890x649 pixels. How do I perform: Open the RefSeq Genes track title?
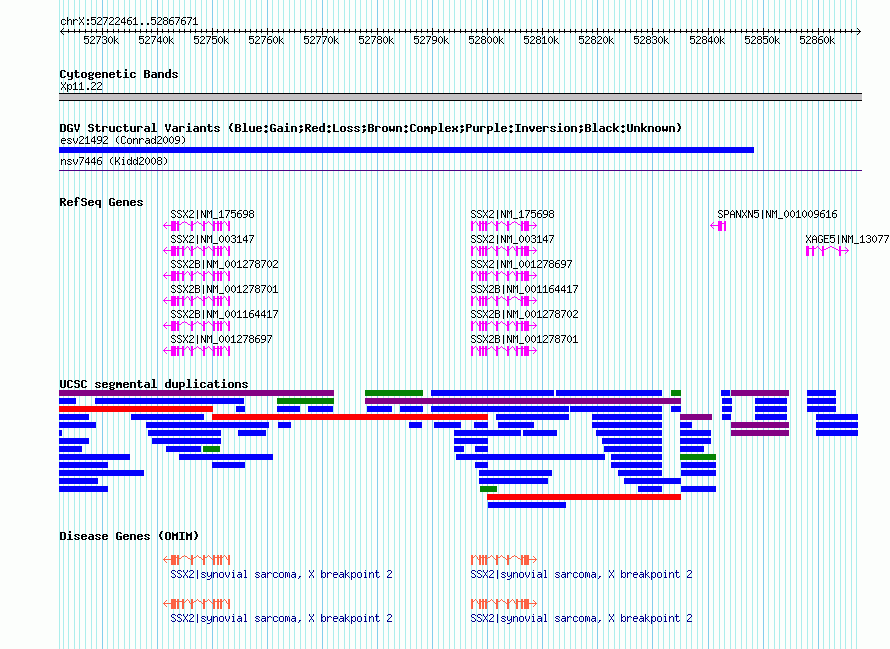pyautogui.click(x=101, y=202)
